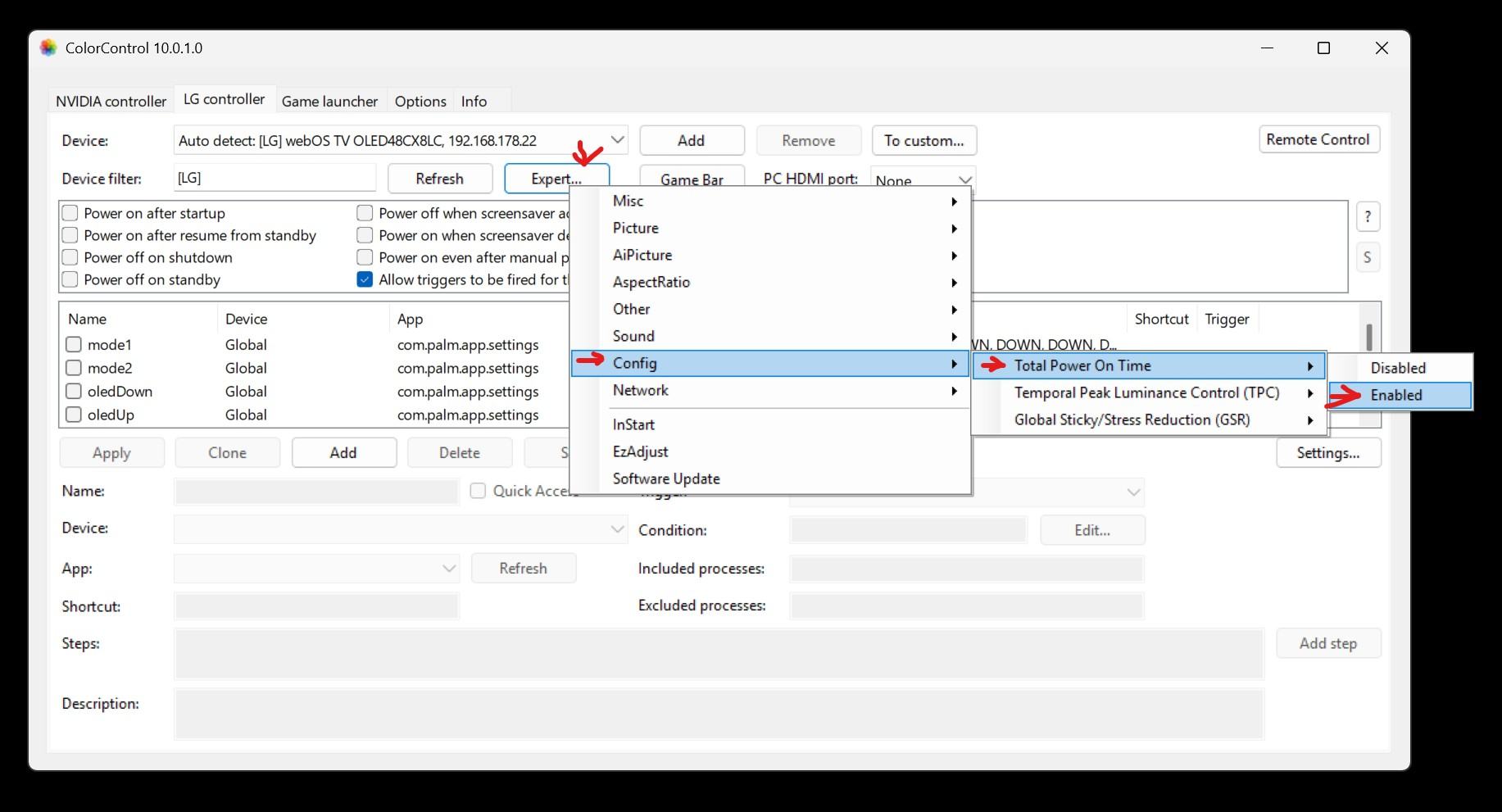Screen dimensions: 1502x812
Task: Toggle the Quick Access checkbox
Action: click(x=478, y=491)
